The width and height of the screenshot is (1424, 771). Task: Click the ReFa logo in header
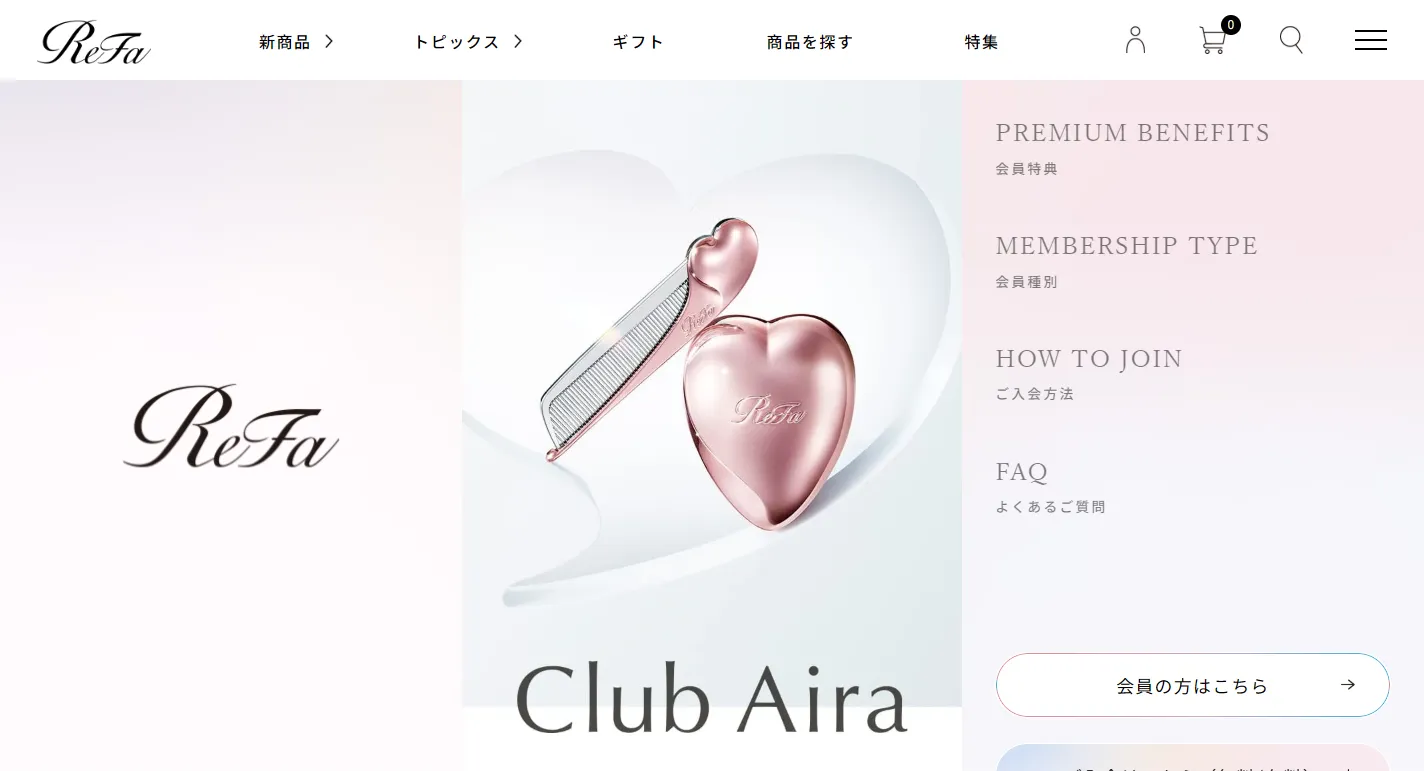pyautogui.click(x=94, y=42)
